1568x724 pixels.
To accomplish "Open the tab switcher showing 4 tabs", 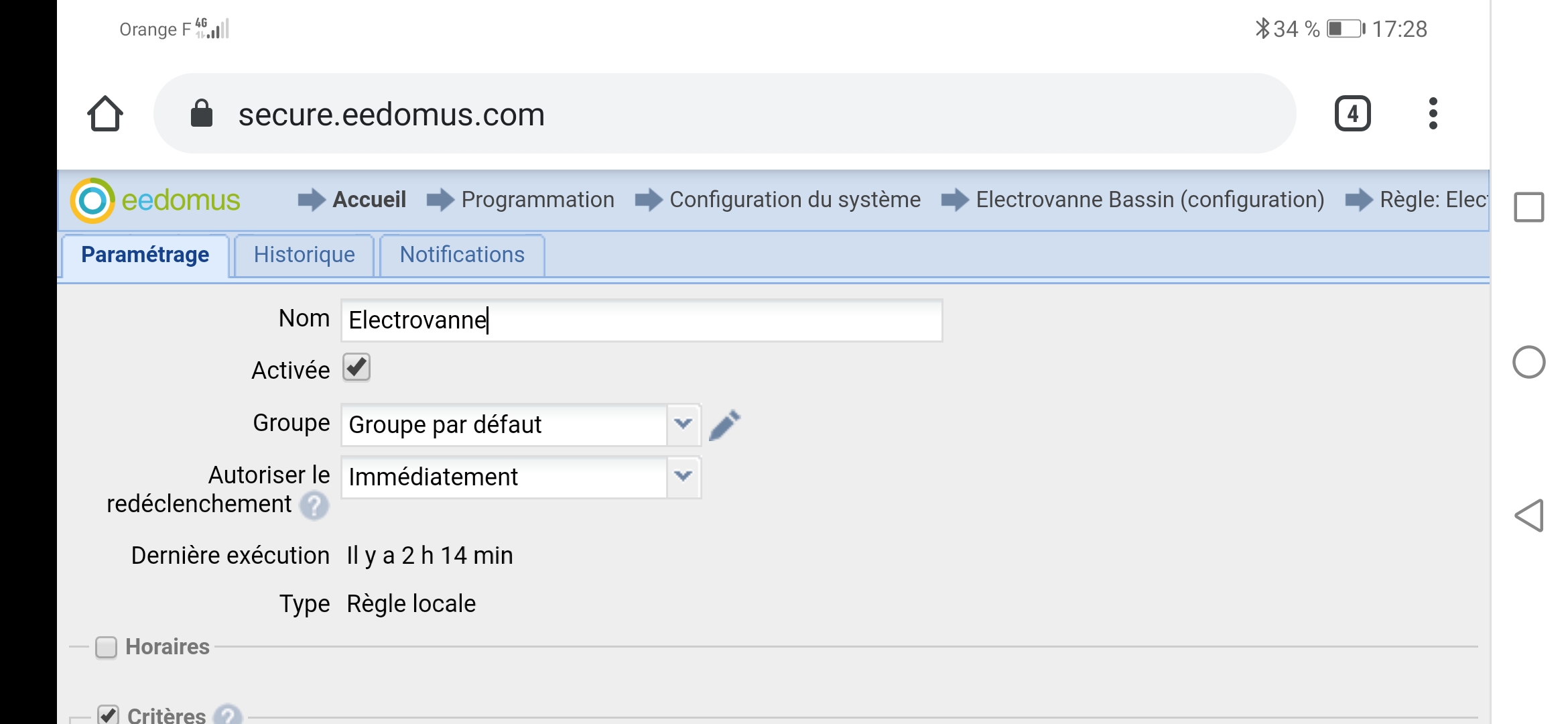I will pos(1352,113).
